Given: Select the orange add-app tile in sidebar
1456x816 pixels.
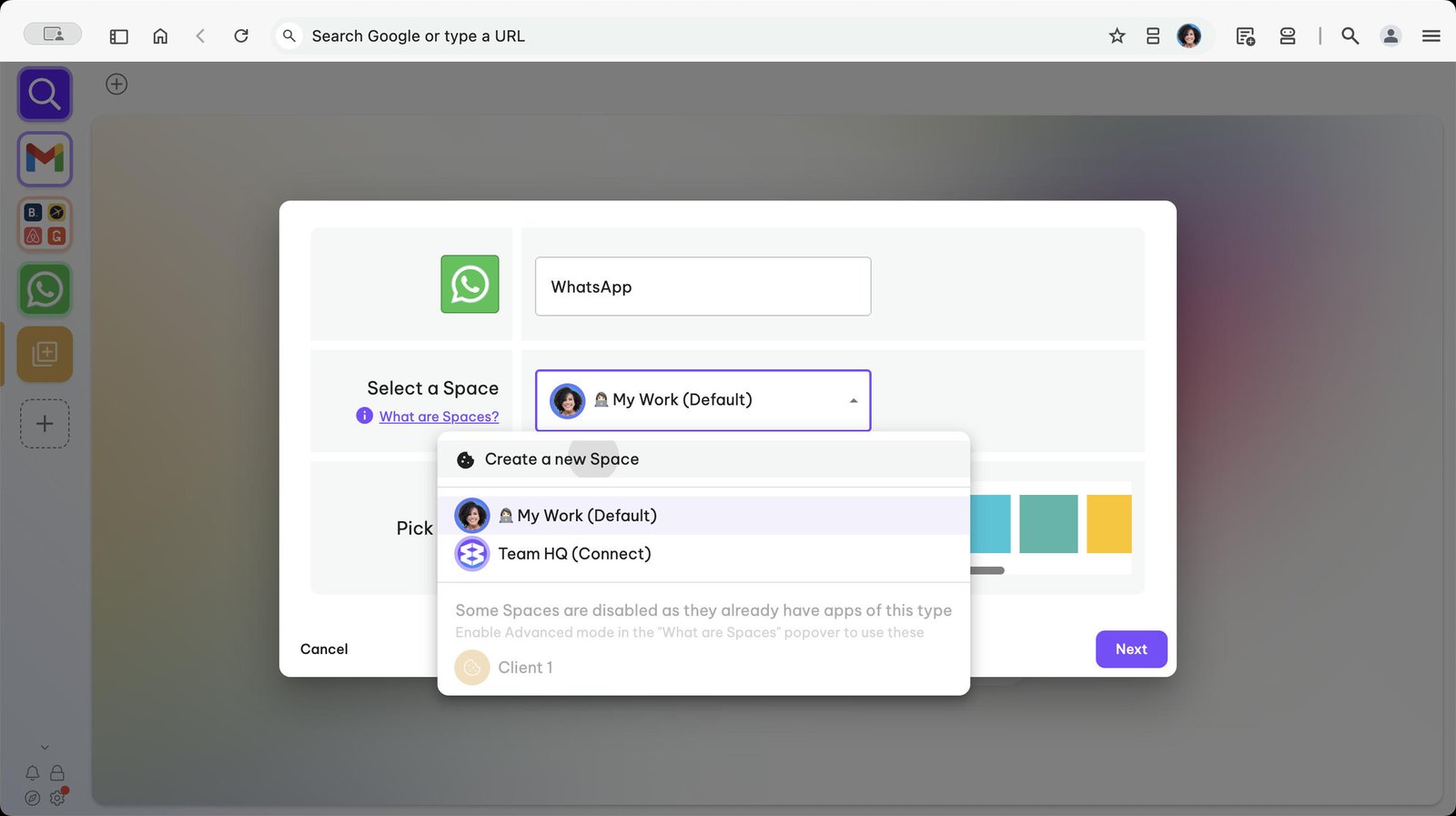Looking at the screenshot, I should coord(45,354).
